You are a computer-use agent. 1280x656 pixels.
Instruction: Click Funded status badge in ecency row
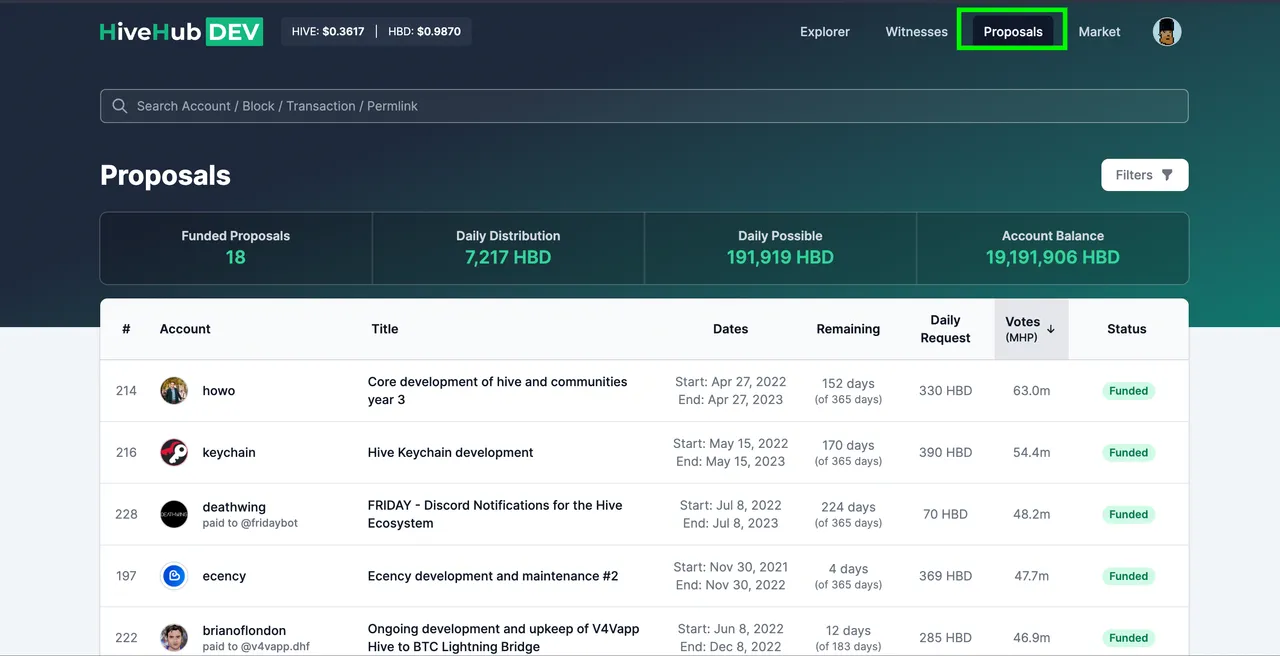[x=1128, y=576]
